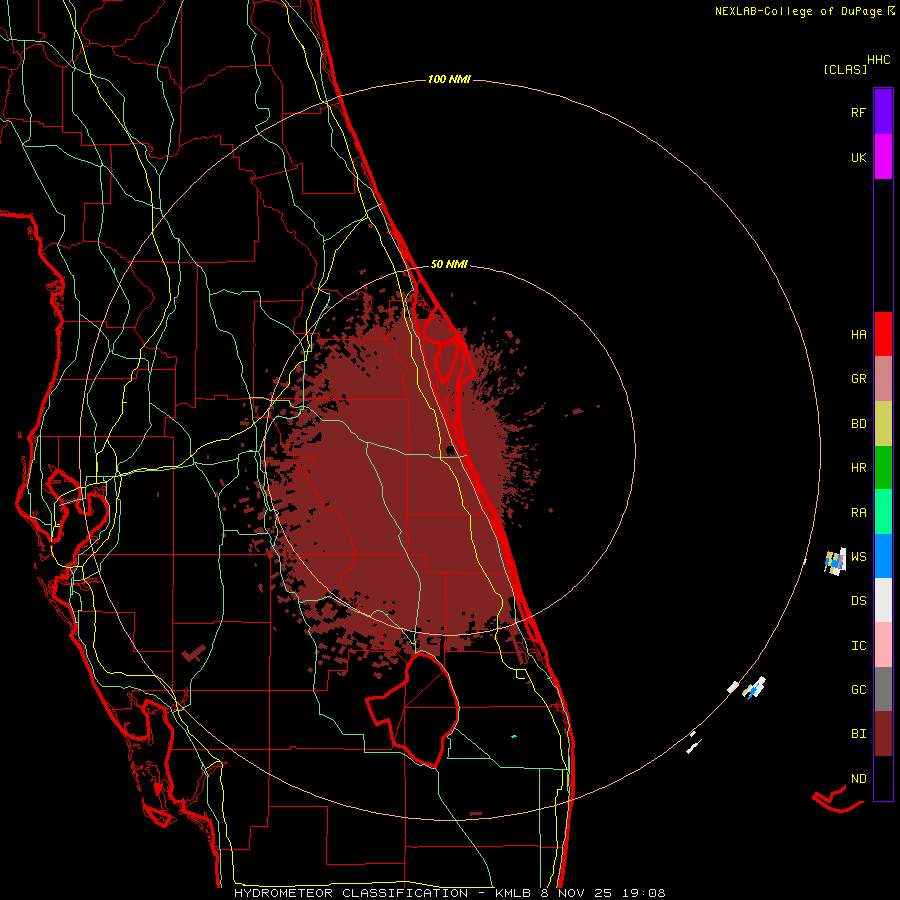Click the RF legend label
Screen dimensions: 900x900
coord(858,112)
